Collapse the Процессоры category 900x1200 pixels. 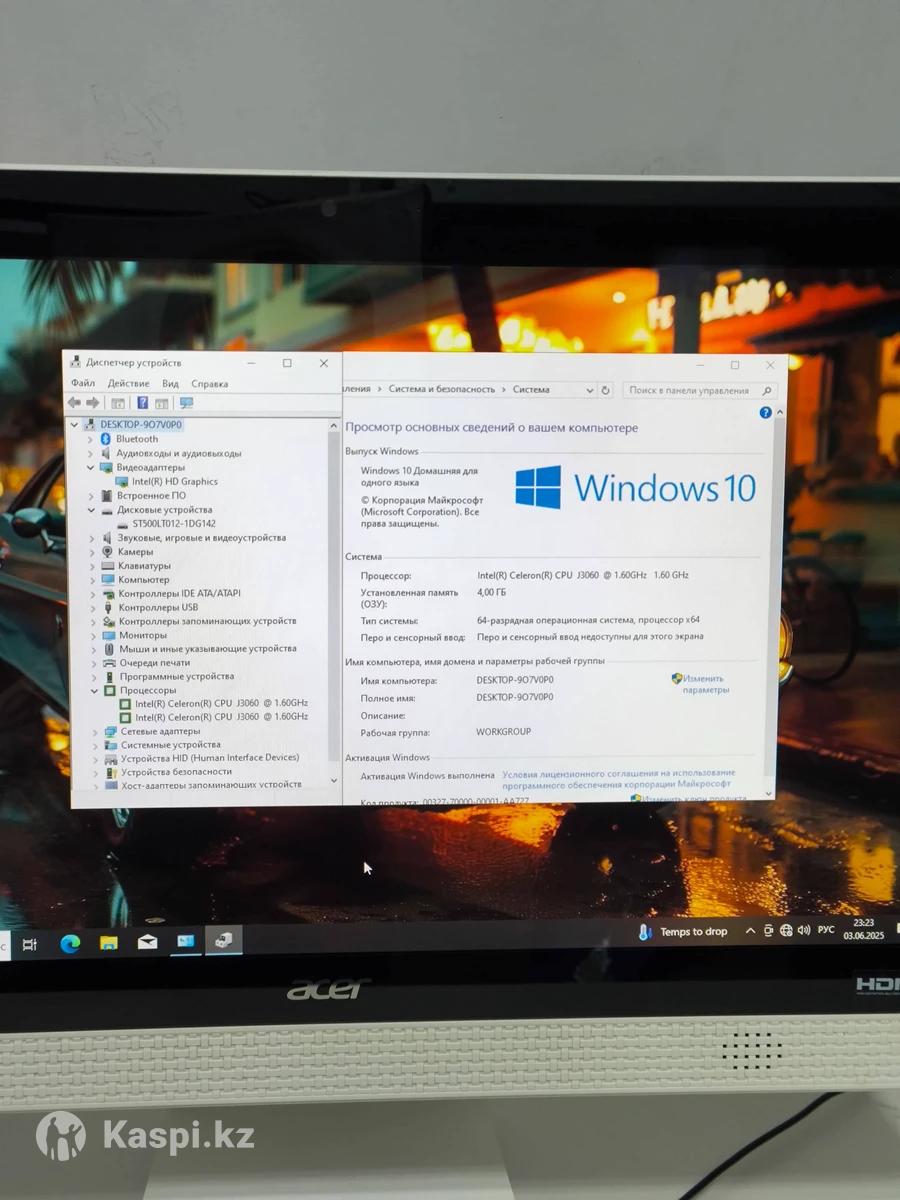point(95,690)
